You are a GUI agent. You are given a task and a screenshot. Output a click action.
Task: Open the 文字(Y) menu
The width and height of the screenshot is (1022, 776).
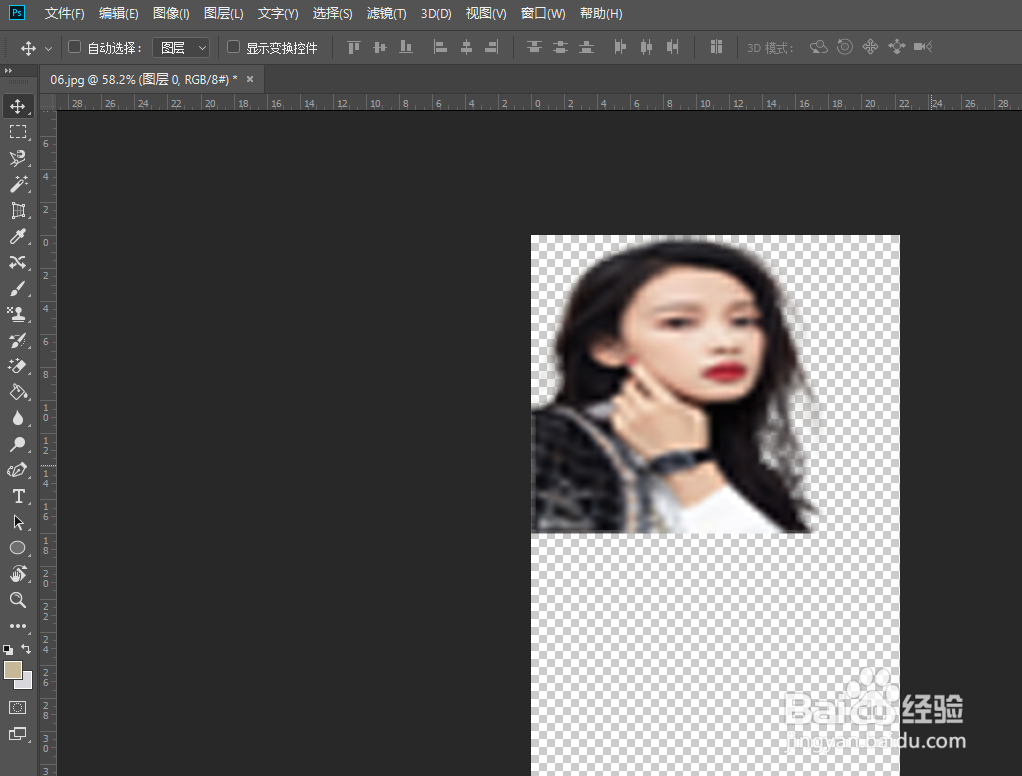(278, 13)
